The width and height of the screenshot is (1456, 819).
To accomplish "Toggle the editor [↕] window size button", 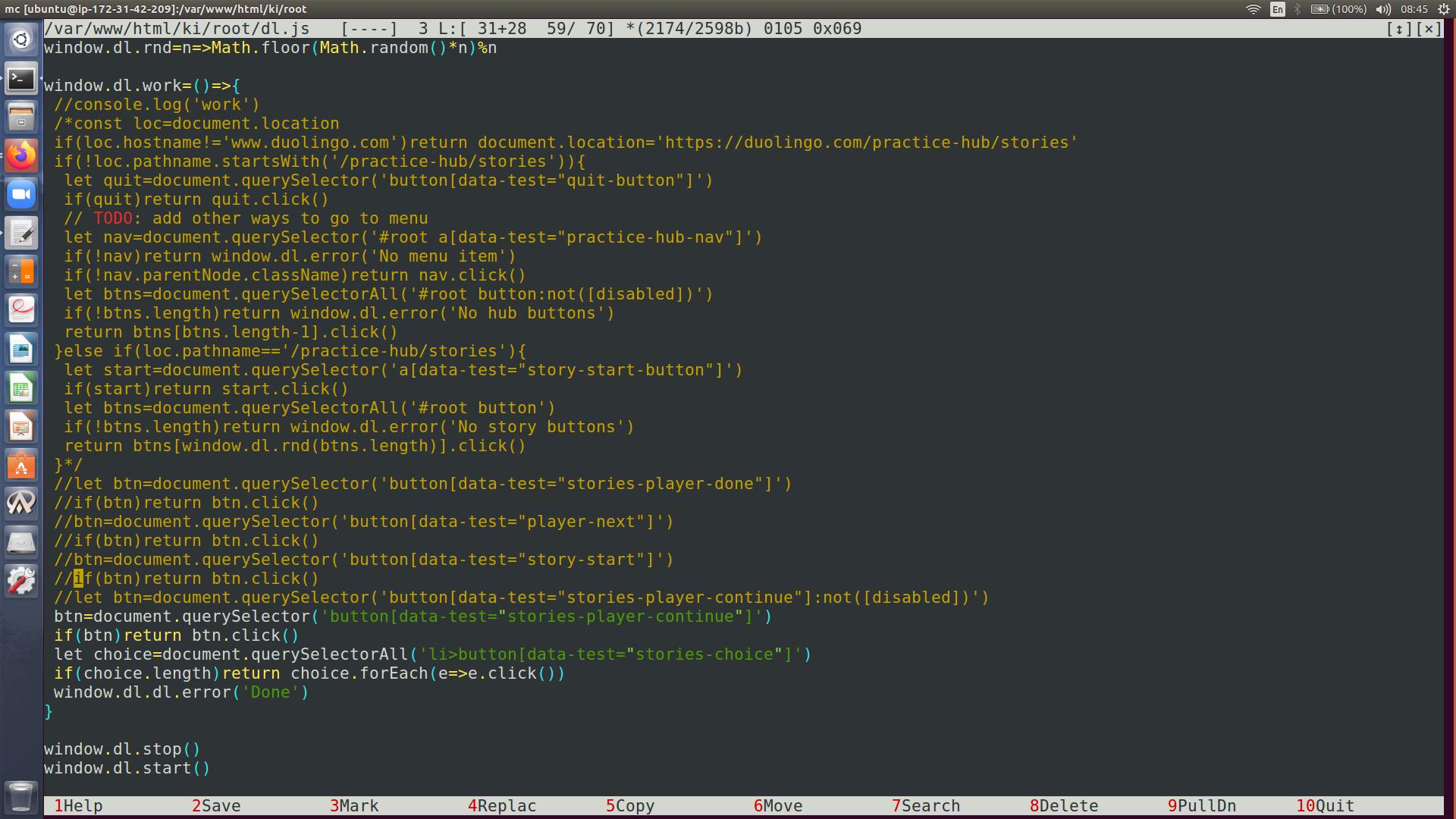I will point(1398,29).
